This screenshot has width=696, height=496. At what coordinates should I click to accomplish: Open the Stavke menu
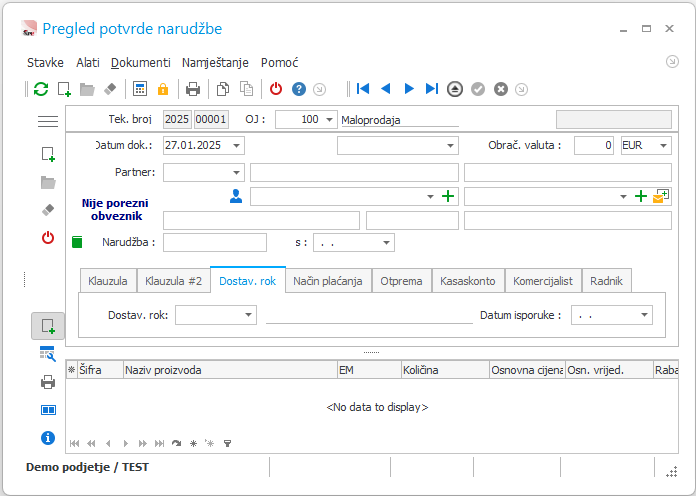click(x=45, y=63)
